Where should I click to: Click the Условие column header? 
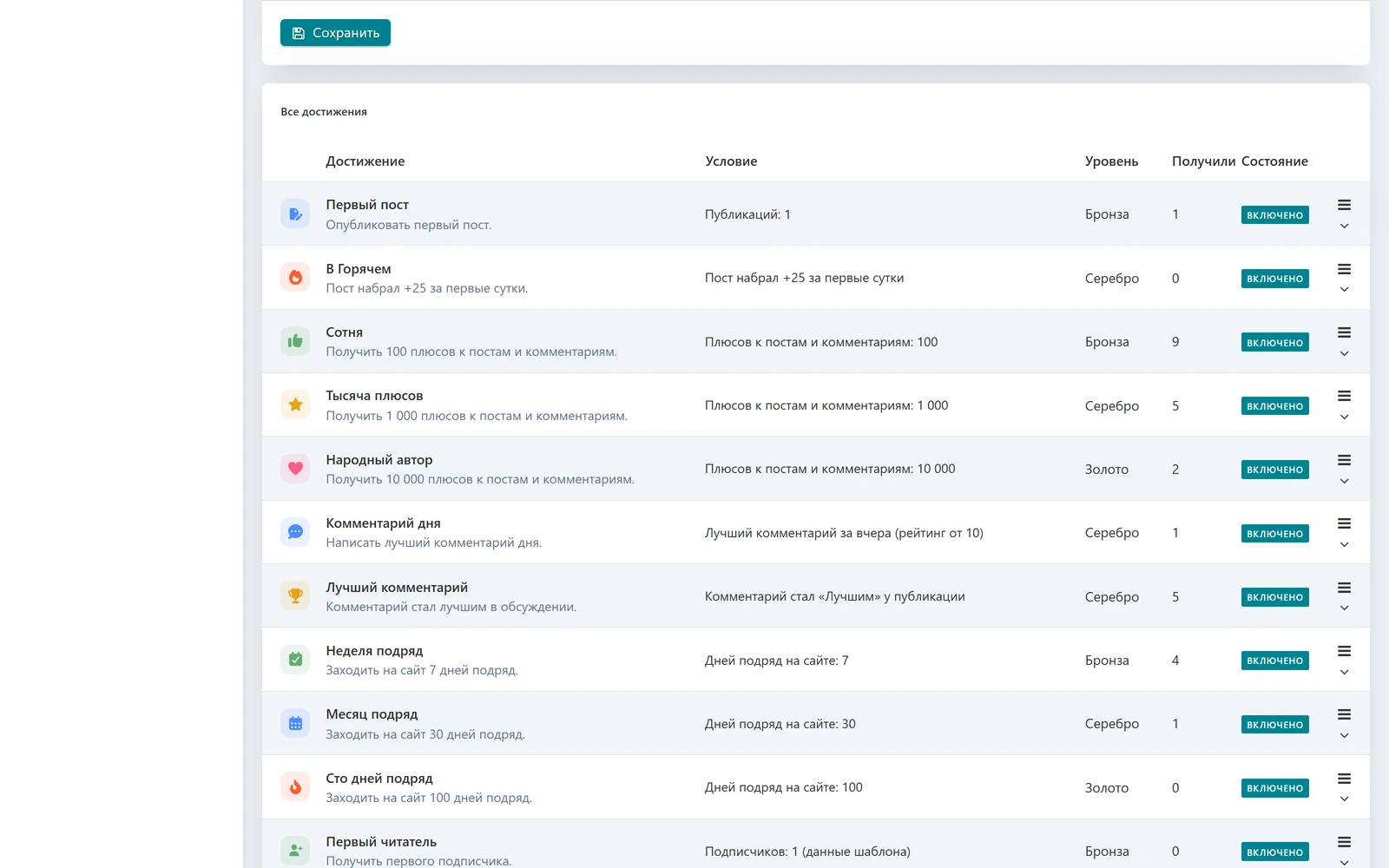[731, 161]
